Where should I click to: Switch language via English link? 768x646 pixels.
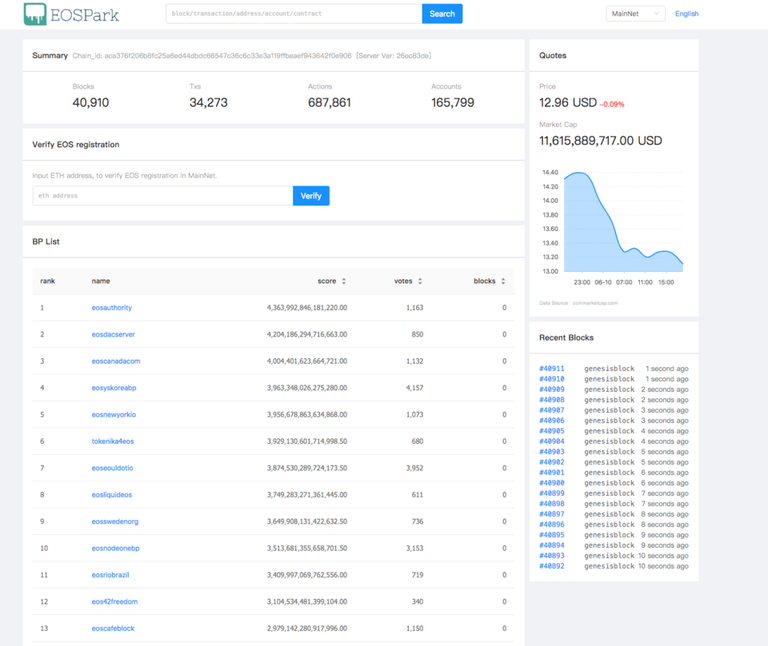[x=687, y=14]
